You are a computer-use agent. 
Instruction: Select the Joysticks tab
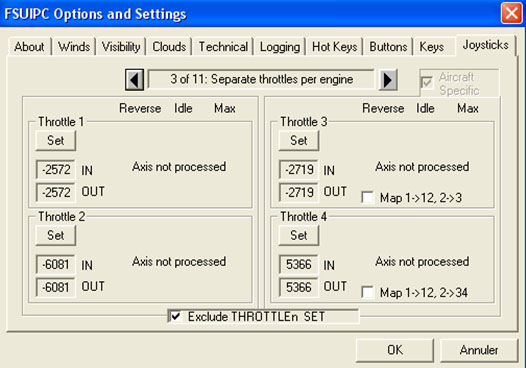485,45
